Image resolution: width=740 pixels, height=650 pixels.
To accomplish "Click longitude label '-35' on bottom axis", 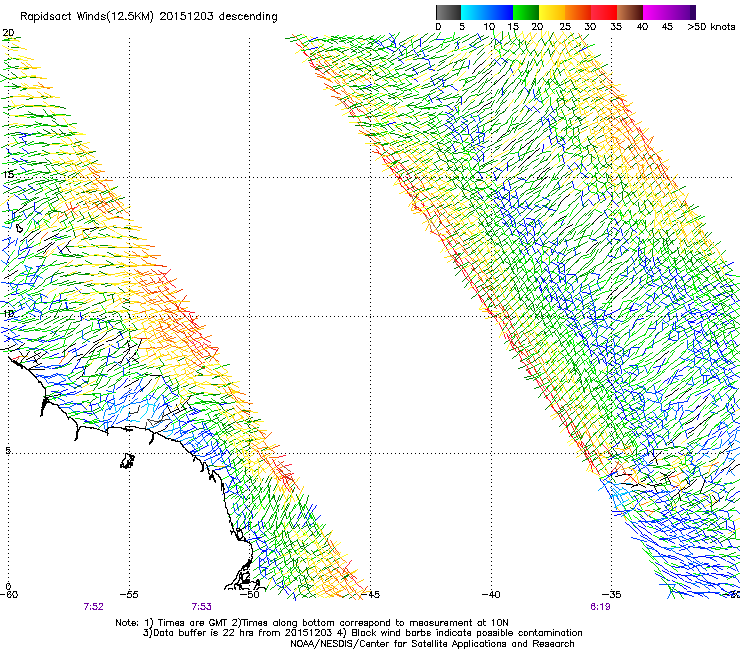I will [x=612, y=595].
